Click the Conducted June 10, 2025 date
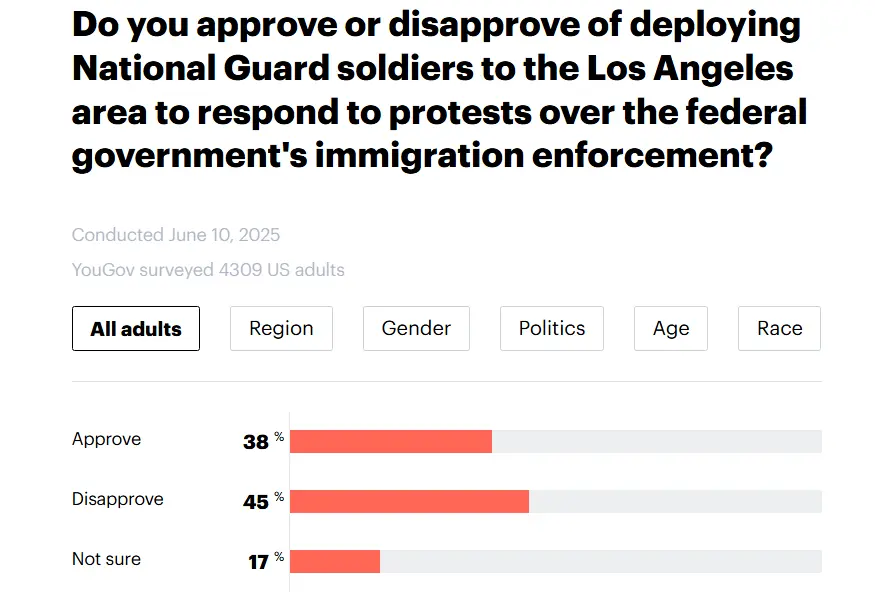Image resolution: width=875 pixels, height=604 pixels. tap(176, 236)
